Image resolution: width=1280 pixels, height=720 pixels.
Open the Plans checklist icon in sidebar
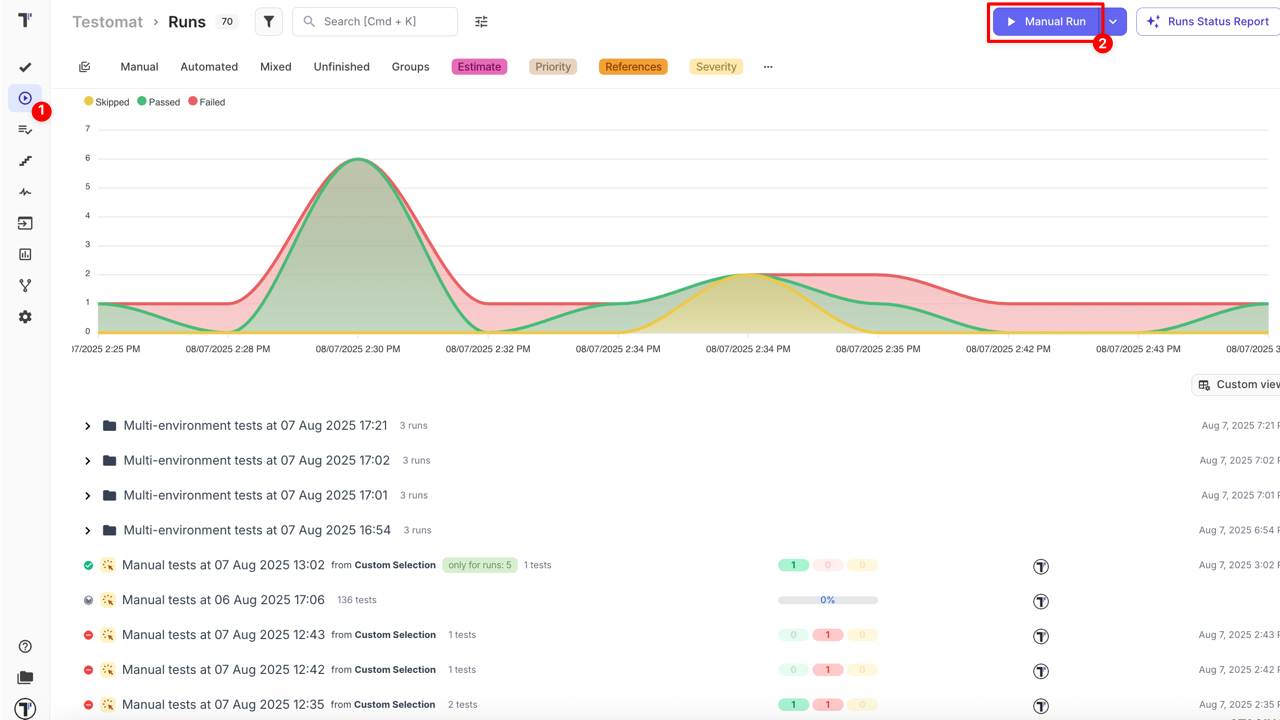click(x=25, y=130)
